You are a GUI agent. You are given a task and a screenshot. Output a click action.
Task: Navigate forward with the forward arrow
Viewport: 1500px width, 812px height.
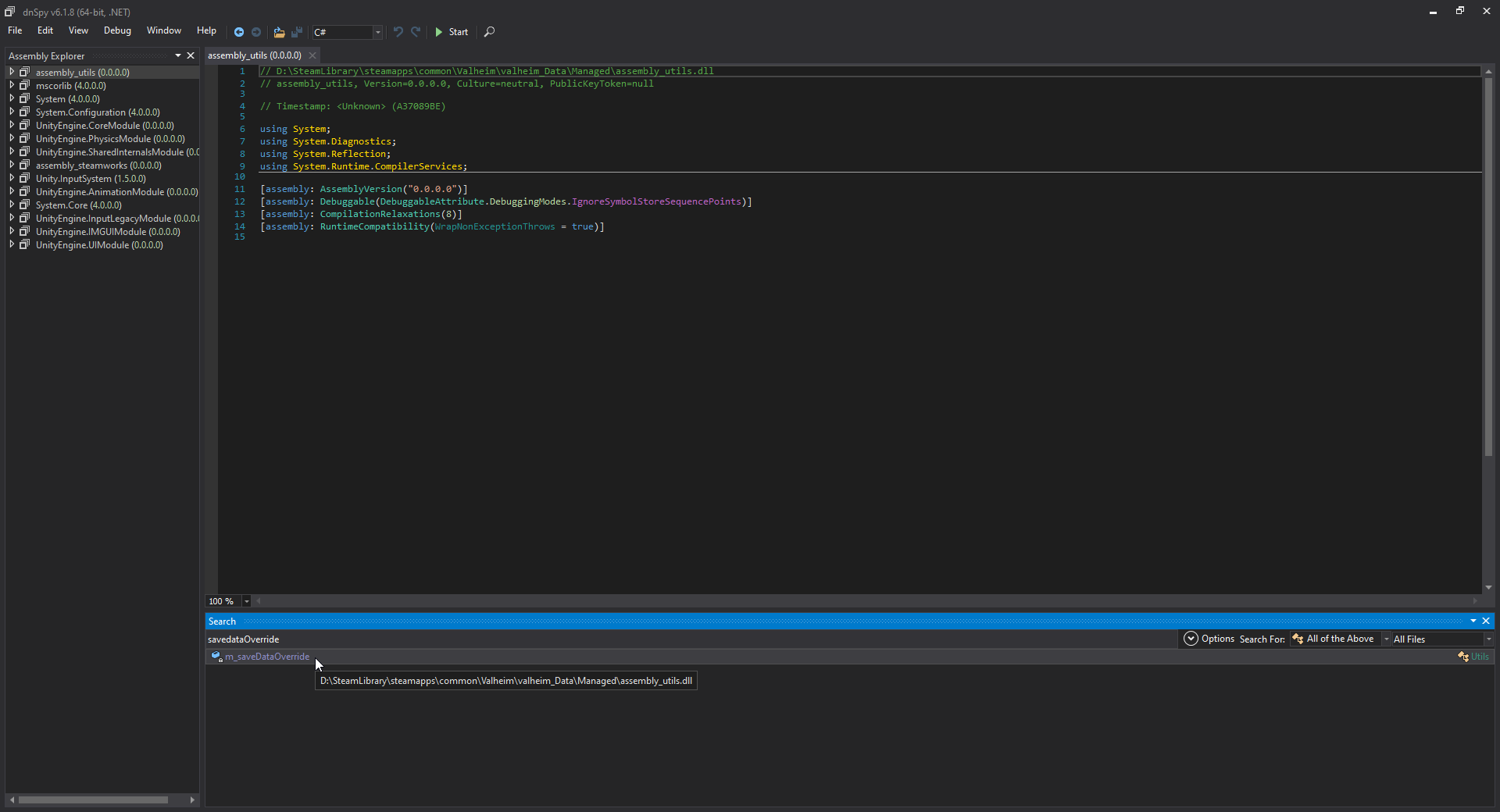tap(256, 32)
